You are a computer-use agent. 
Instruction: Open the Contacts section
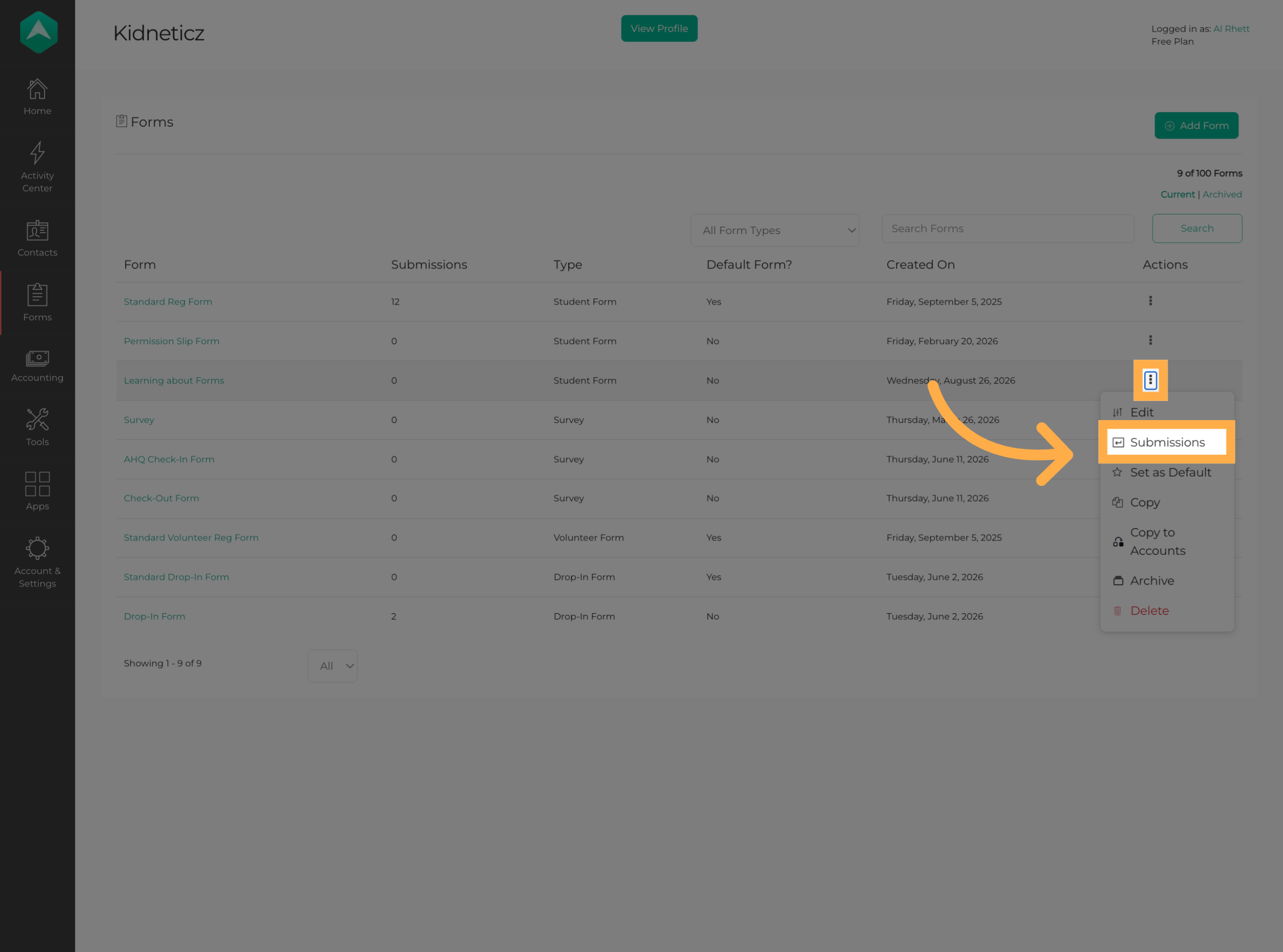pos(37,238)
